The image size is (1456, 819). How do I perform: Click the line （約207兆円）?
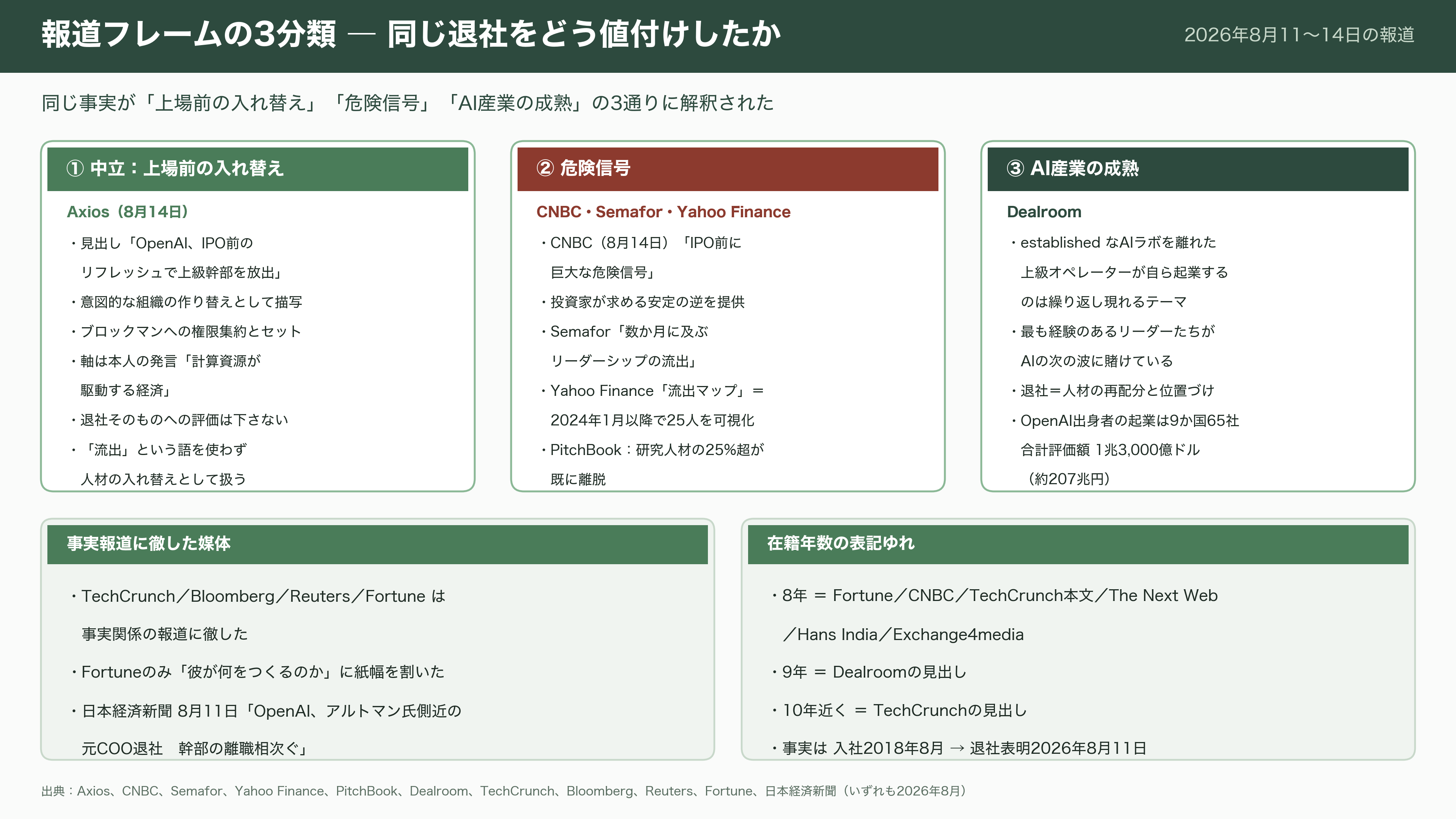[1069, 479]
